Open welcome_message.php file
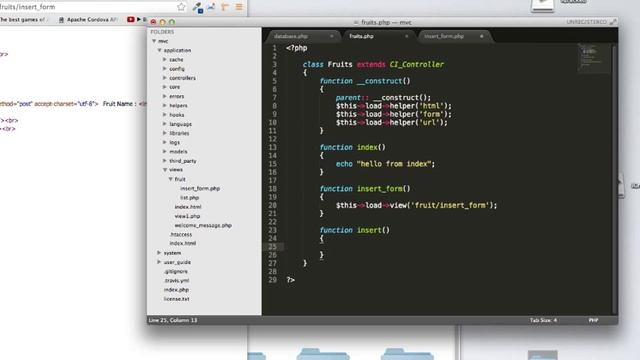The image size is (640, 360). (x=203, y=225)
